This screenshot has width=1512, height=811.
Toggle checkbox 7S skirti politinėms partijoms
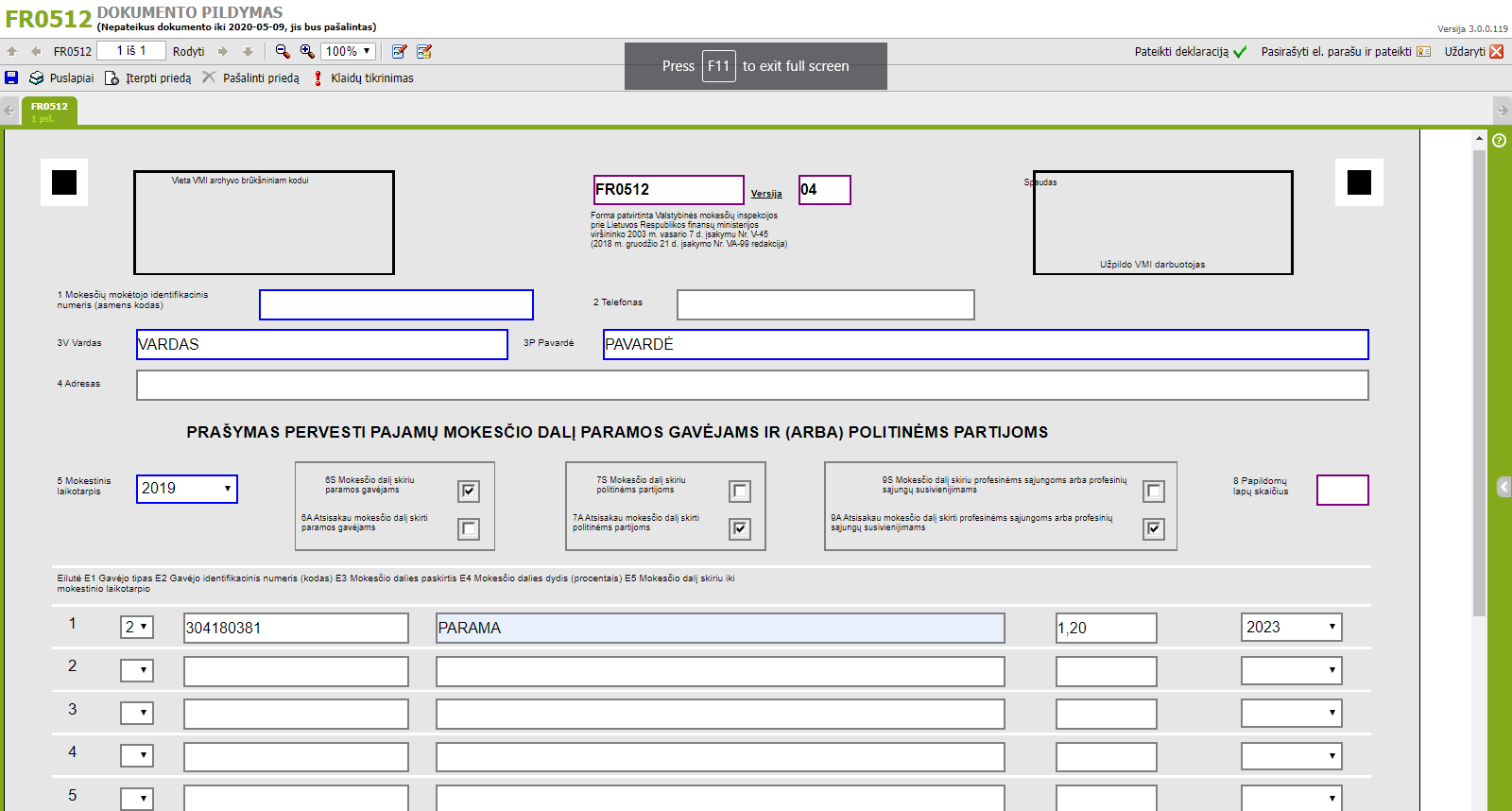[740, 492]
